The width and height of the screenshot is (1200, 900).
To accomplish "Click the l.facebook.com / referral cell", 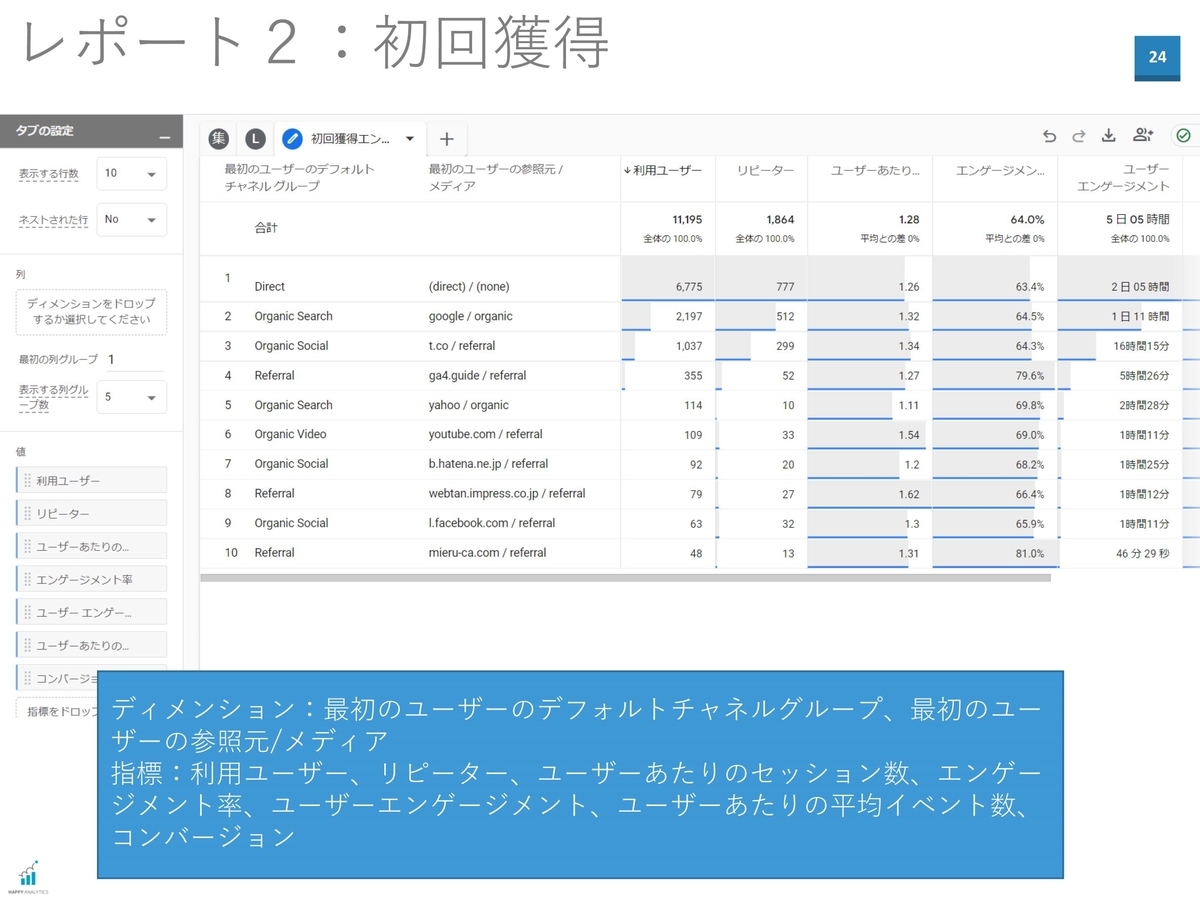I will [x=491, y=523].
